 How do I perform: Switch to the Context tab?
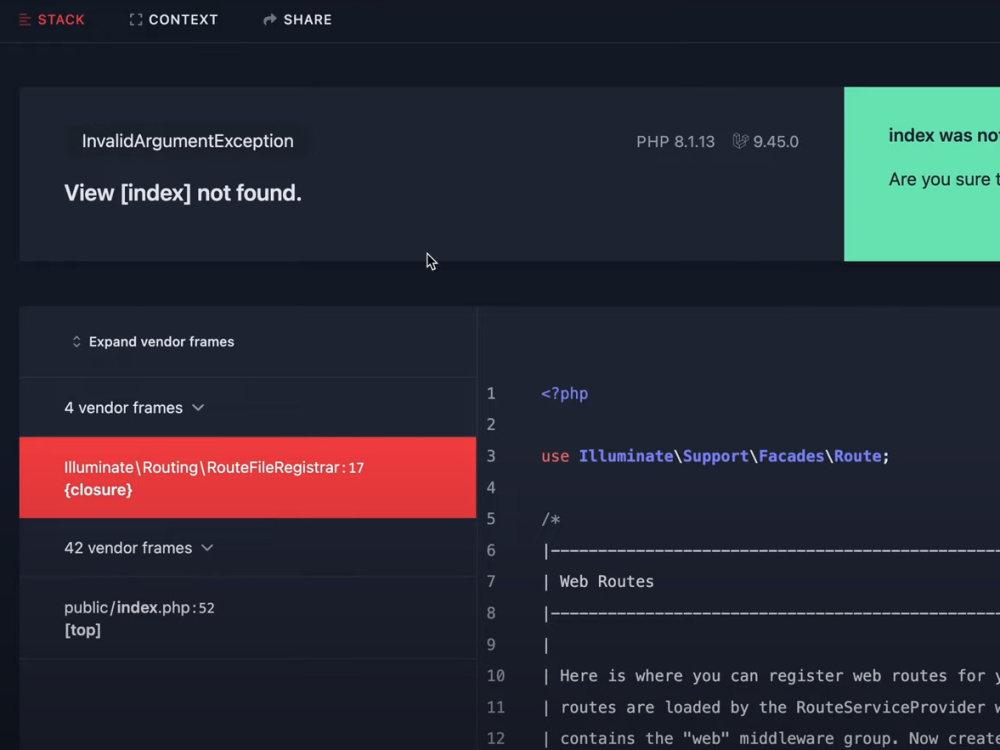(173, 20)
